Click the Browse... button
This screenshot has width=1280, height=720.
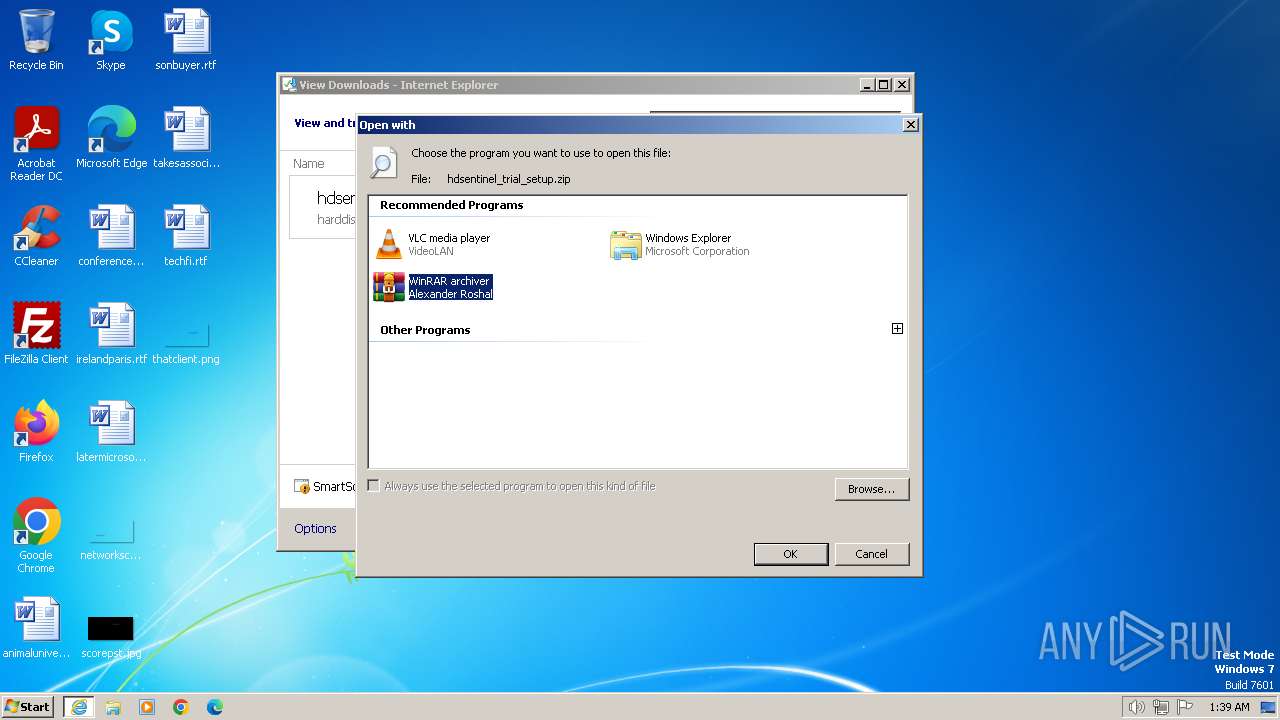coord(871,489)
